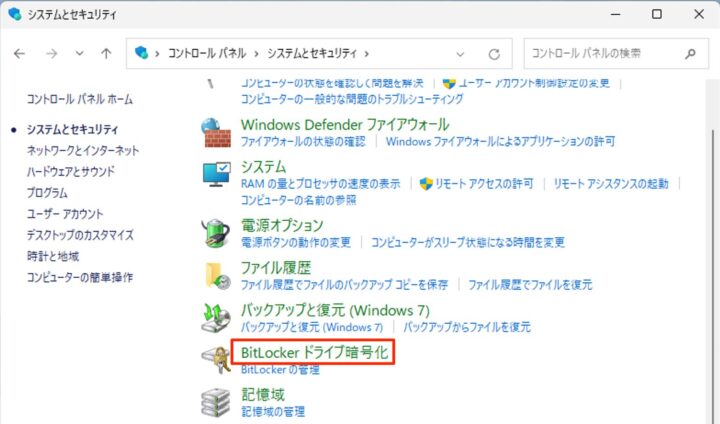The image size is (720, 424).
Task: Click the refresh button in address bar
Action: tap(494, 54)
